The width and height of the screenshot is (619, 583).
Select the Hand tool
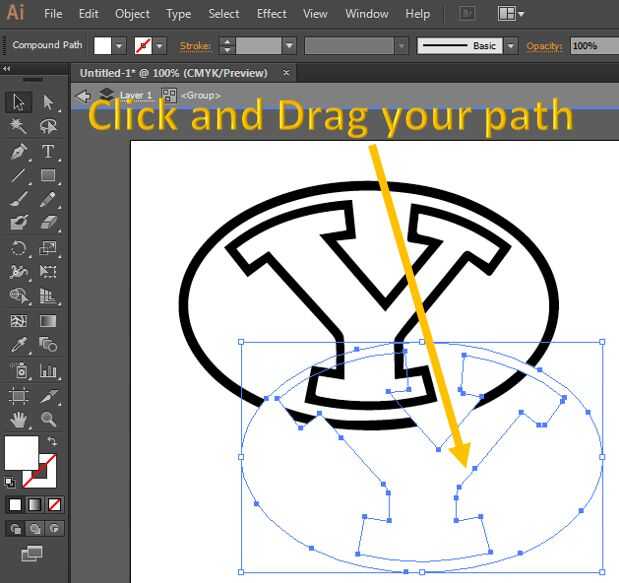point(18,419)
